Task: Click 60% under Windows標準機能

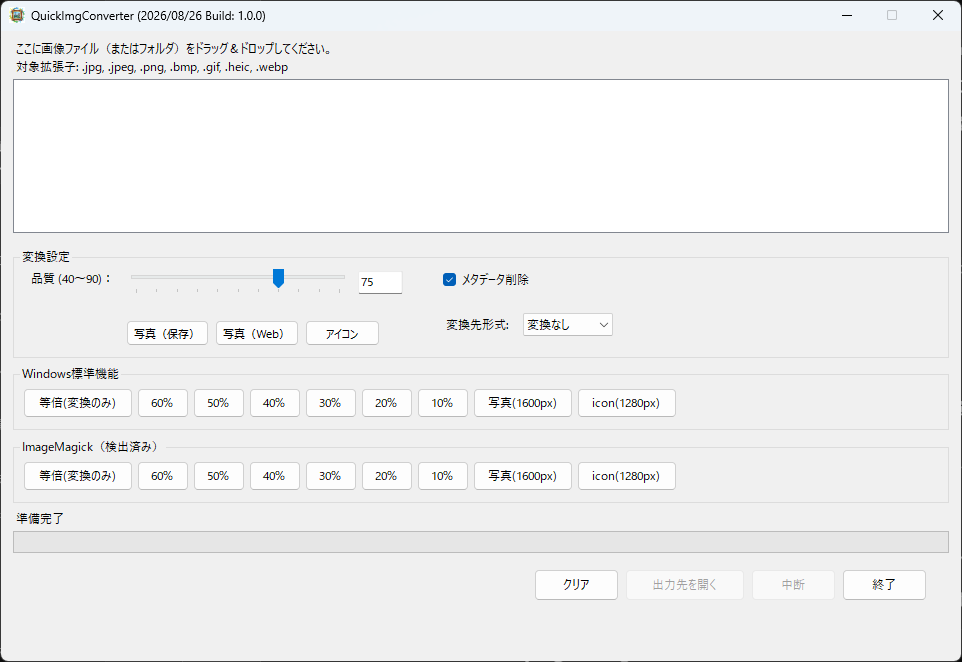Action: (x=163, y=403)
